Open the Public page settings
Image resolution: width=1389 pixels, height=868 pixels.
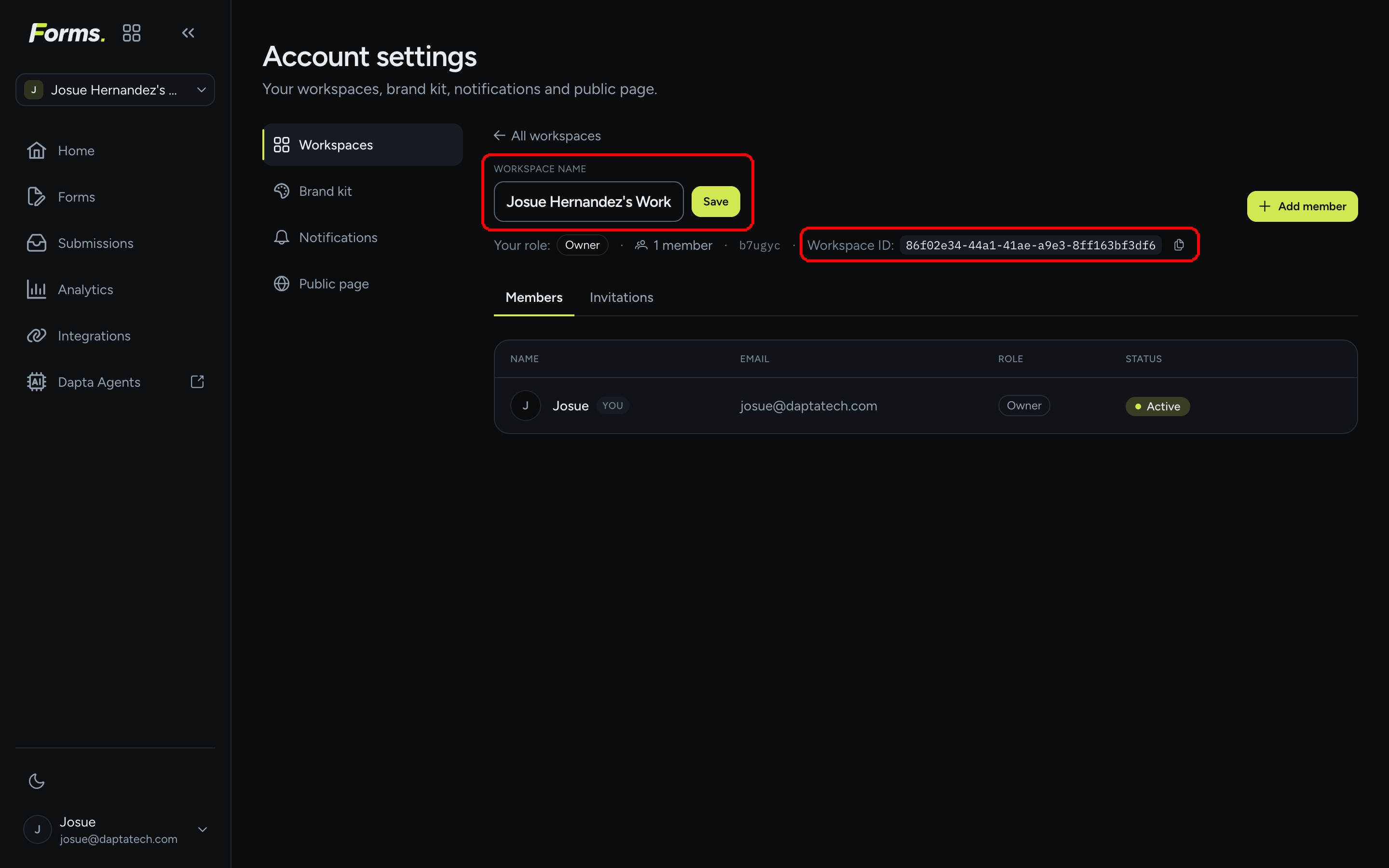(363, 284)
